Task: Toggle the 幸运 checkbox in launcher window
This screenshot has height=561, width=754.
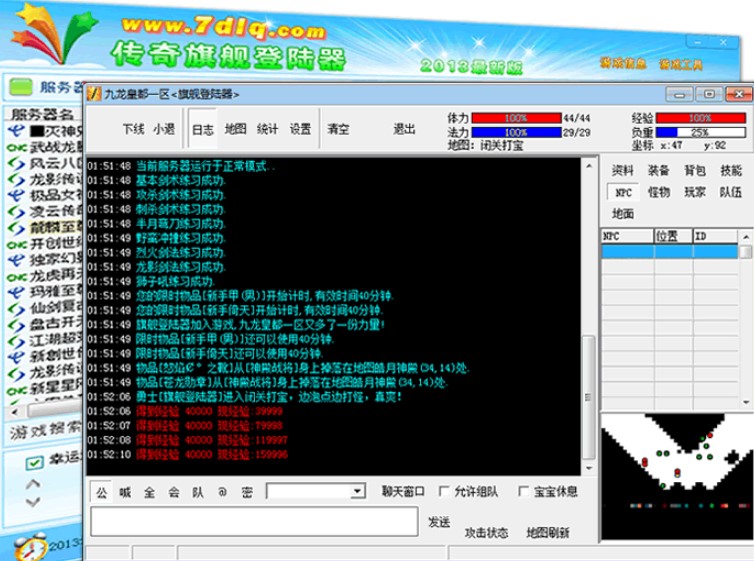Action: coord(34,462)
